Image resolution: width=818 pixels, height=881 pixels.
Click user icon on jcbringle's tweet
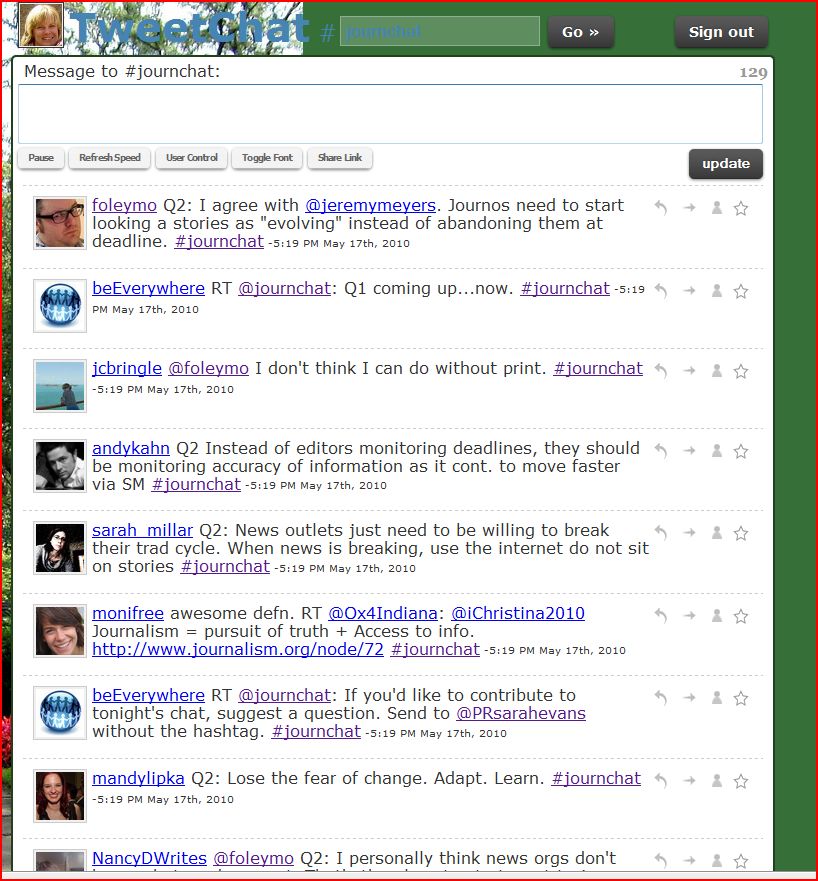tap(717, 370)
